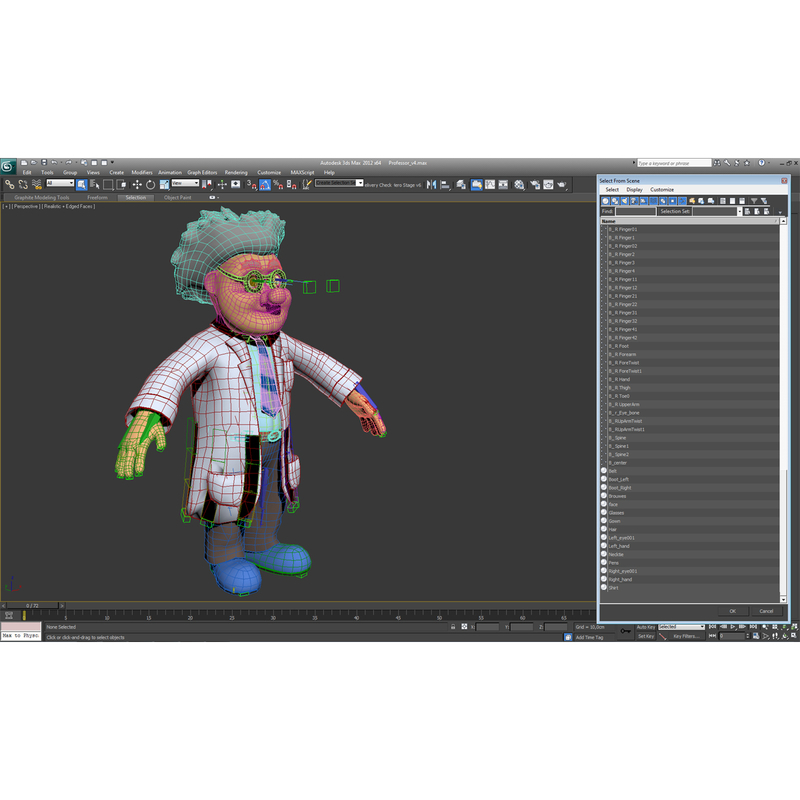Click the Align tool icon
The image size is (800, 800).
tap(444, 186)
